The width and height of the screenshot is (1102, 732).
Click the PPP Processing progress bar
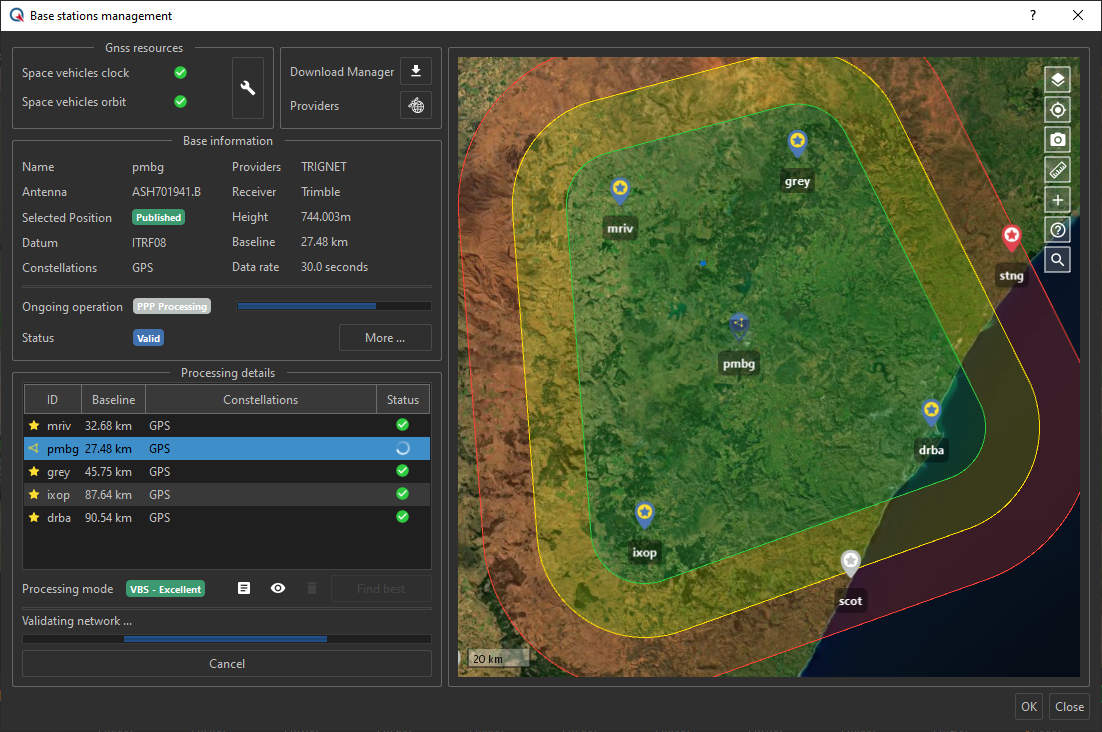pos(333,306)
